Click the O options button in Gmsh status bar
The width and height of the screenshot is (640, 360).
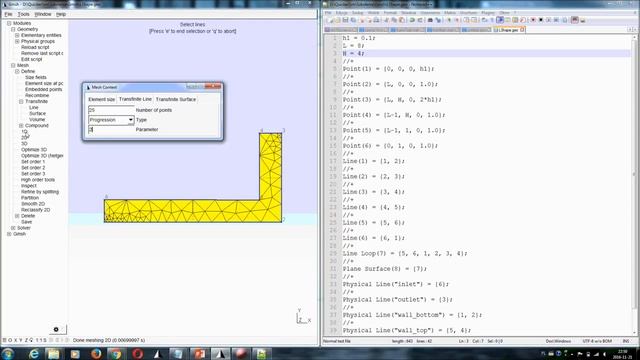pyautogui.click(x=10, y=340)
